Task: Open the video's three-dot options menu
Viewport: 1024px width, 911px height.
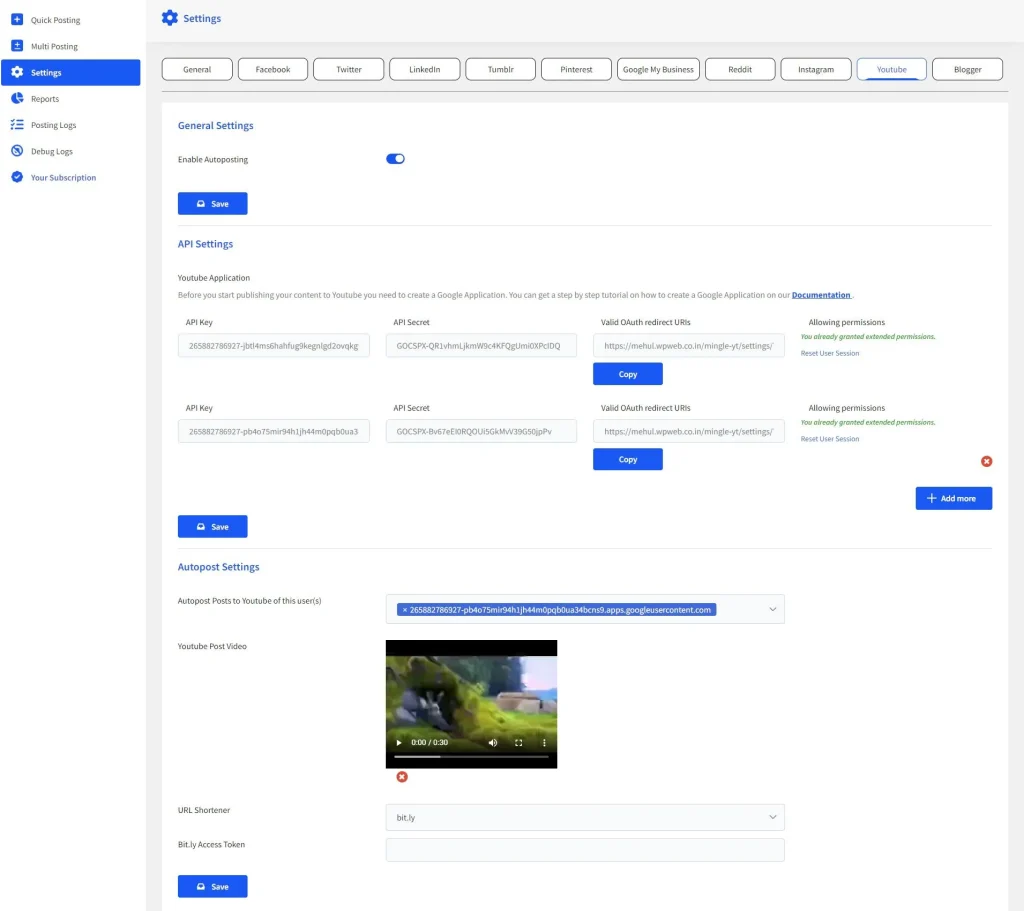Action: pos(544,743)
